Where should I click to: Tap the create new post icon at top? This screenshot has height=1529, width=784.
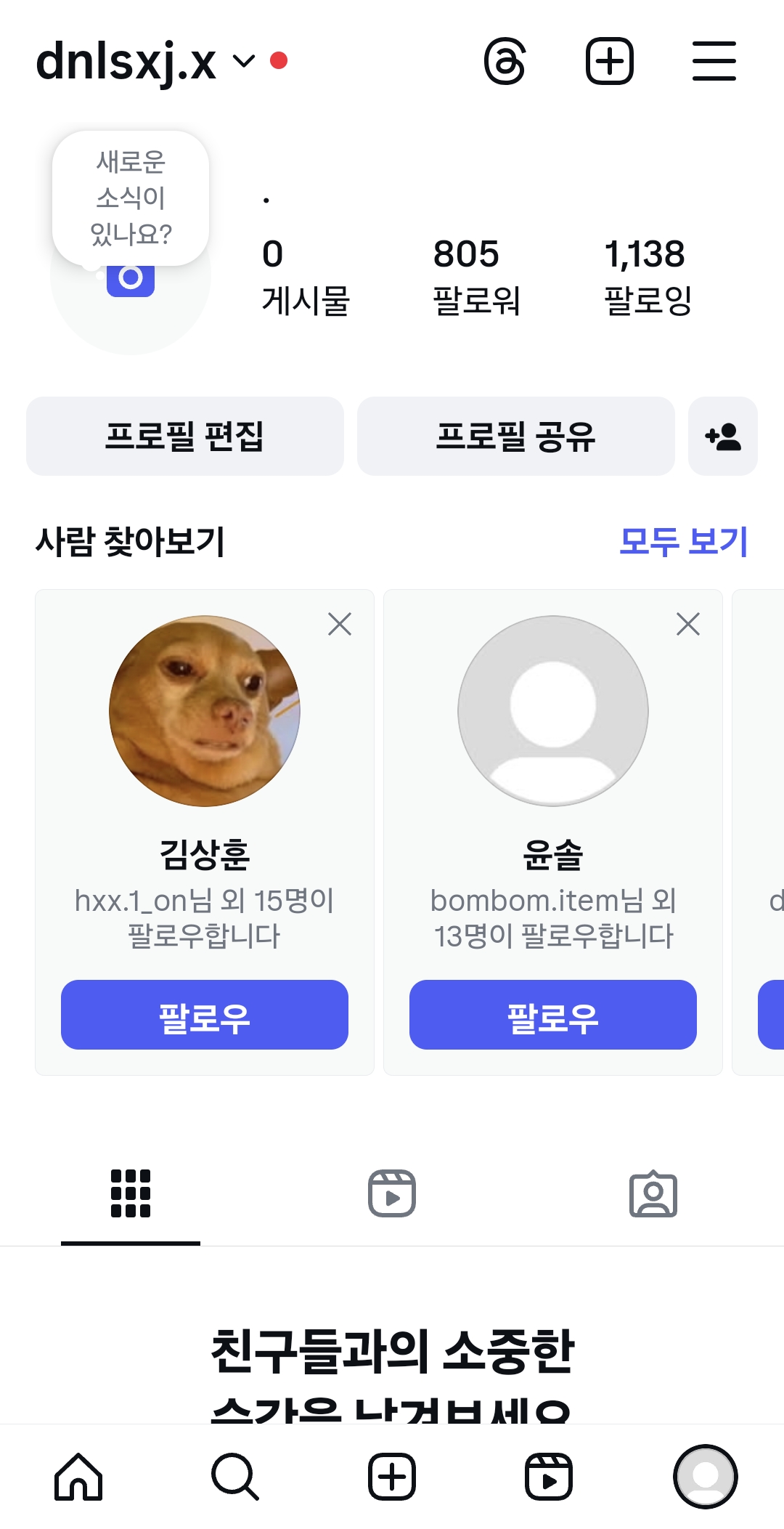[x=610, y=62]
